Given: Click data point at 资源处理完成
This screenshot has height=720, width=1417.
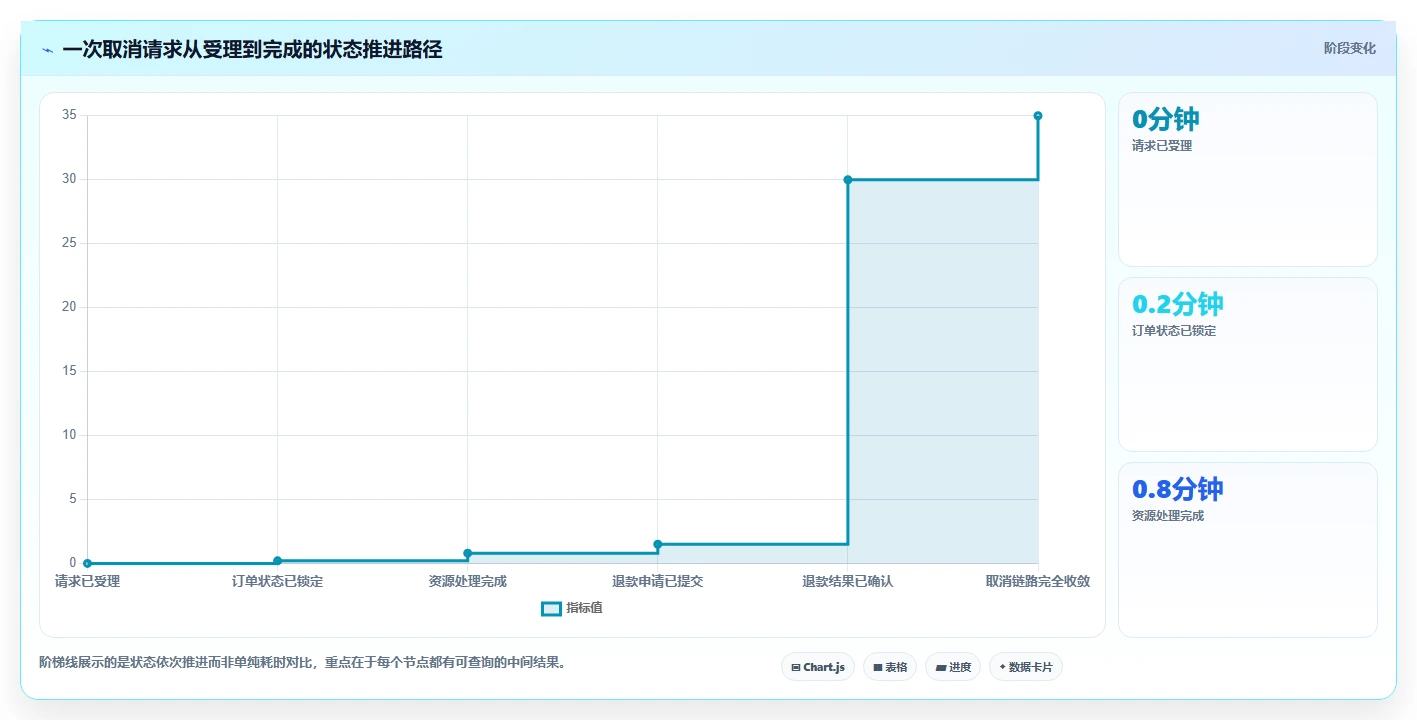Looking at the screenshot, I should pos(468,553).
